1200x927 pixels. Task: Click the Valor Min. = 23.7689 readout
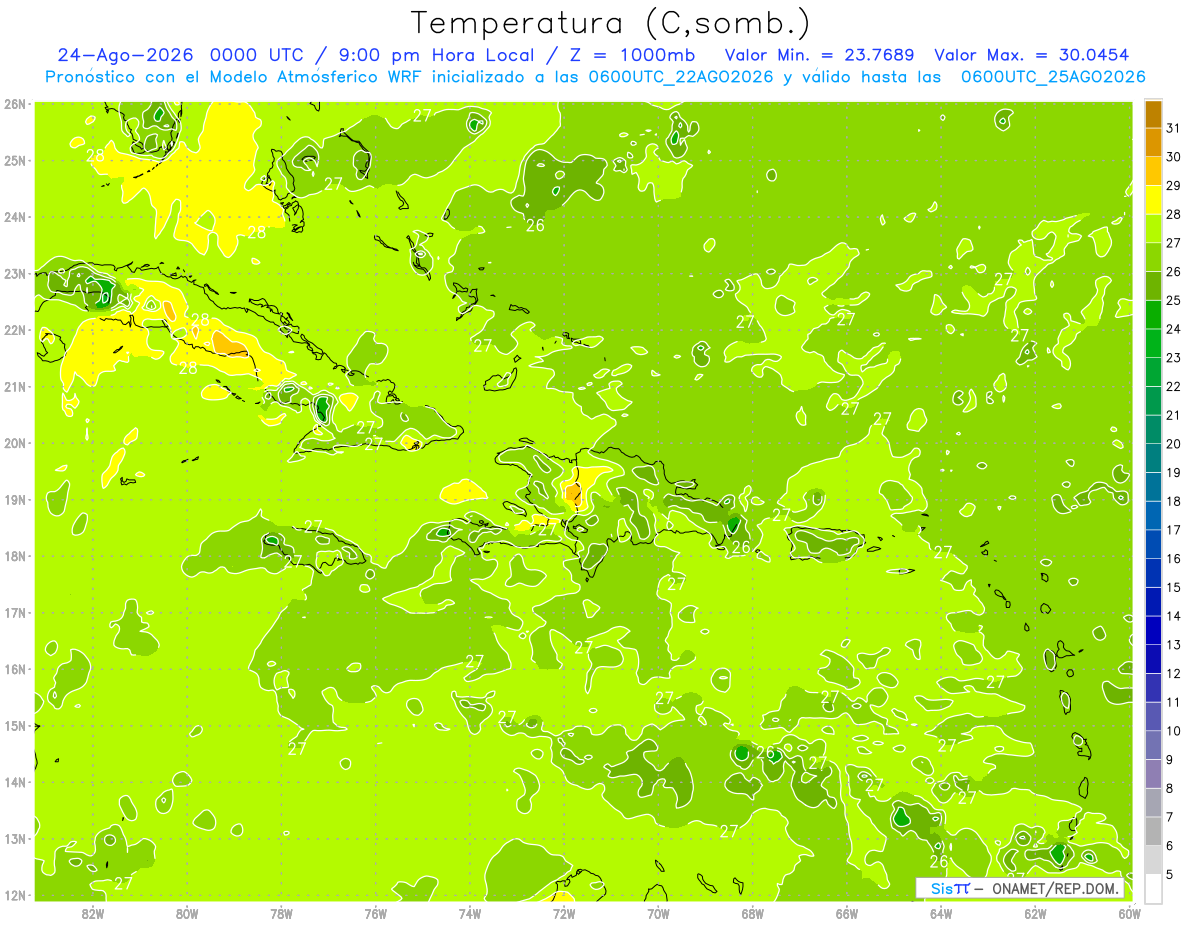coord(820,55)
